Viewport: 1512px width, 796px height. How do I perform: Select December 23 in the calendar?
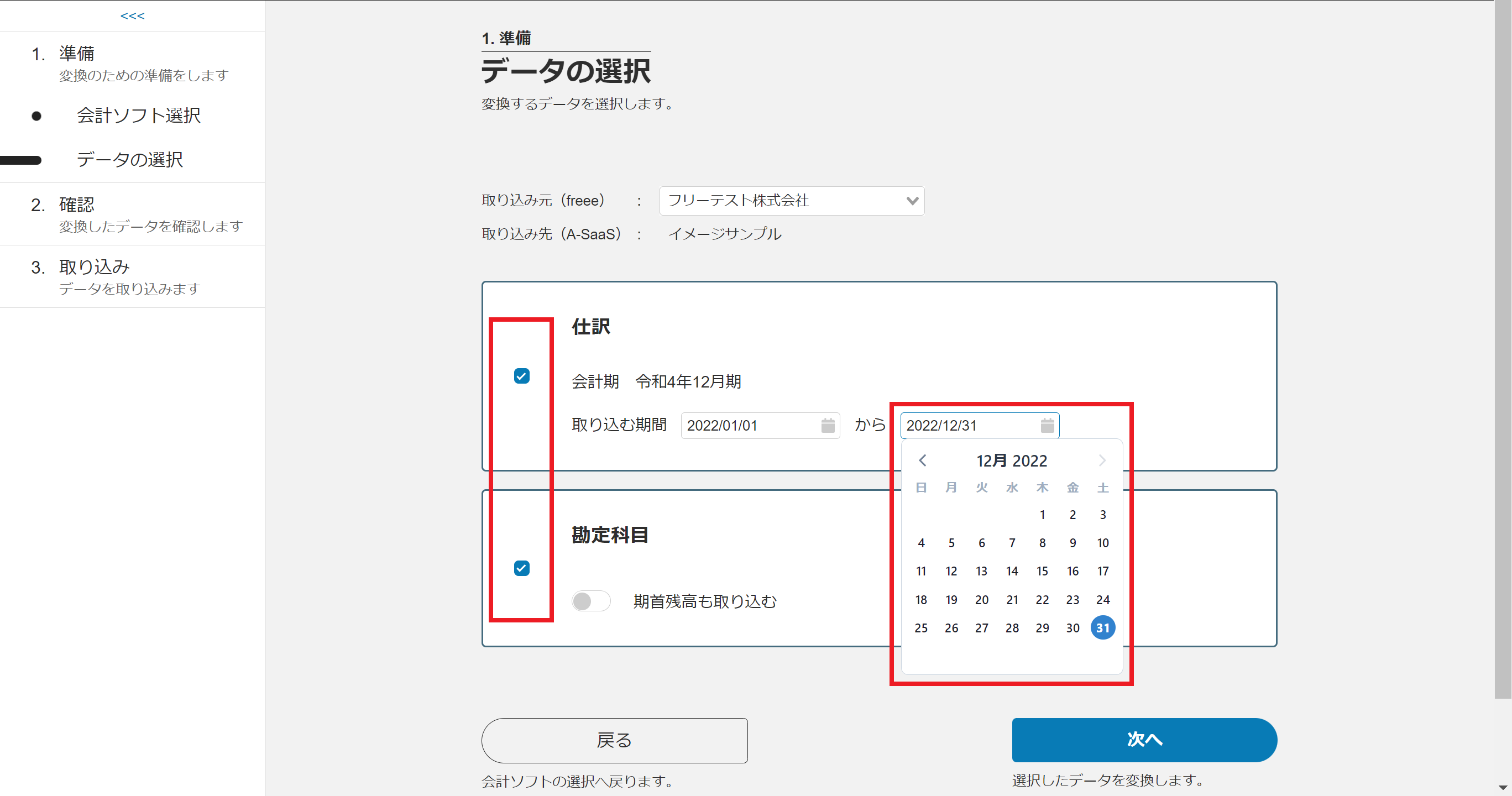click(x=1072, y=600)
